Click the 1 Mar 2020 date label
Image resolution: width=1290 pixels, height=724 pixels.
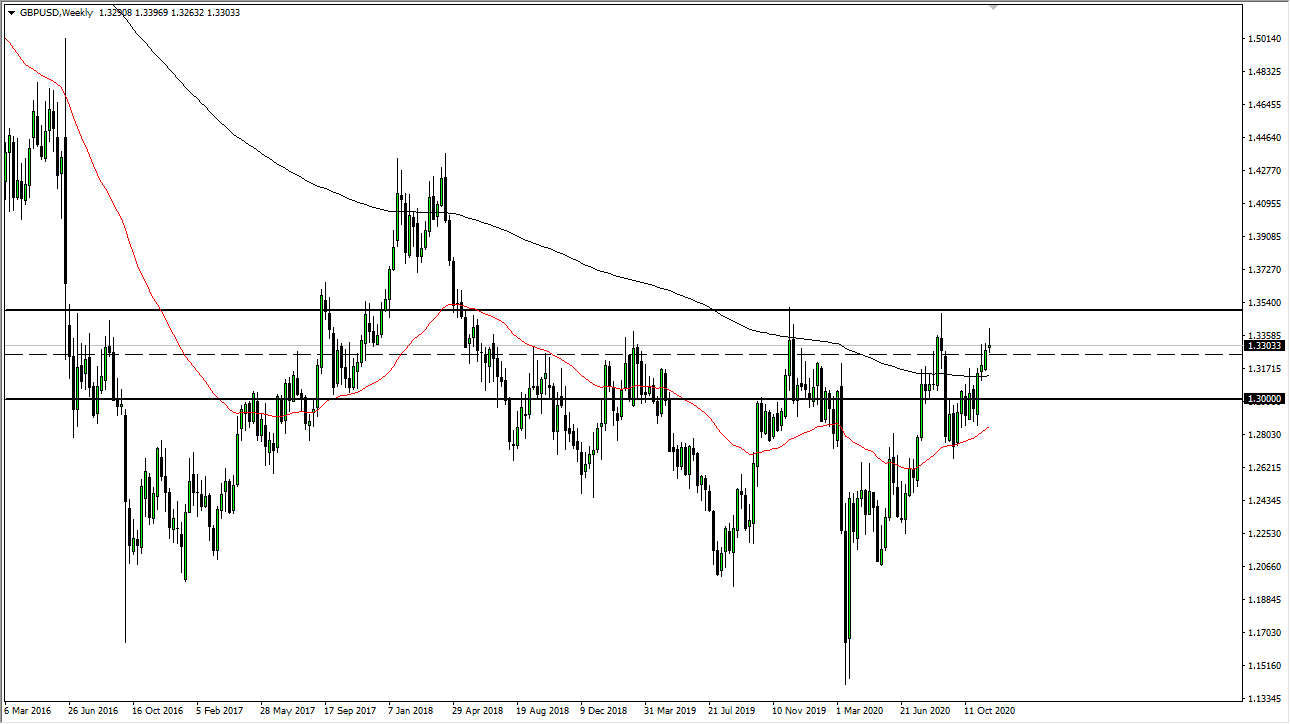(x=862, y=711)
